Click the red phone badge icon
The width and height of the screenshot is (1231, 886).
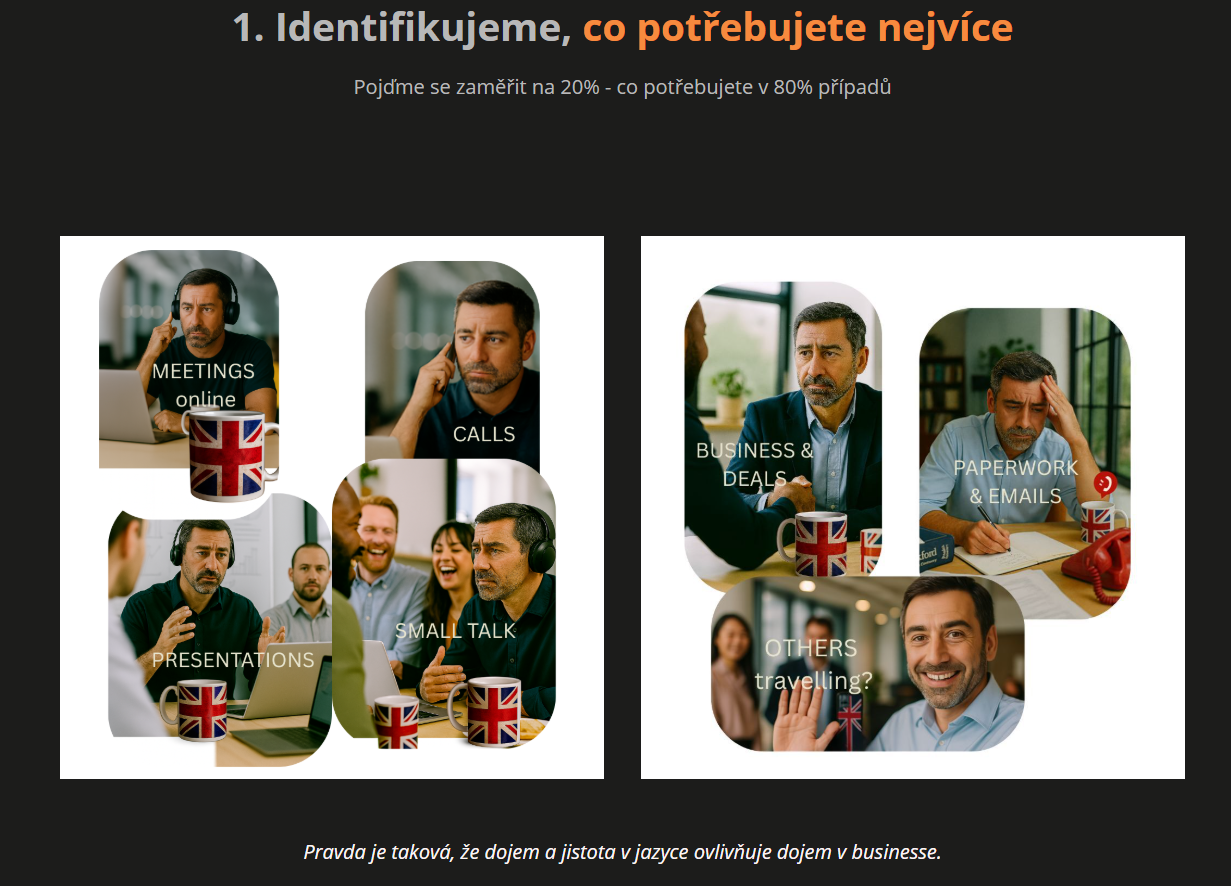tap(1104, 484)
